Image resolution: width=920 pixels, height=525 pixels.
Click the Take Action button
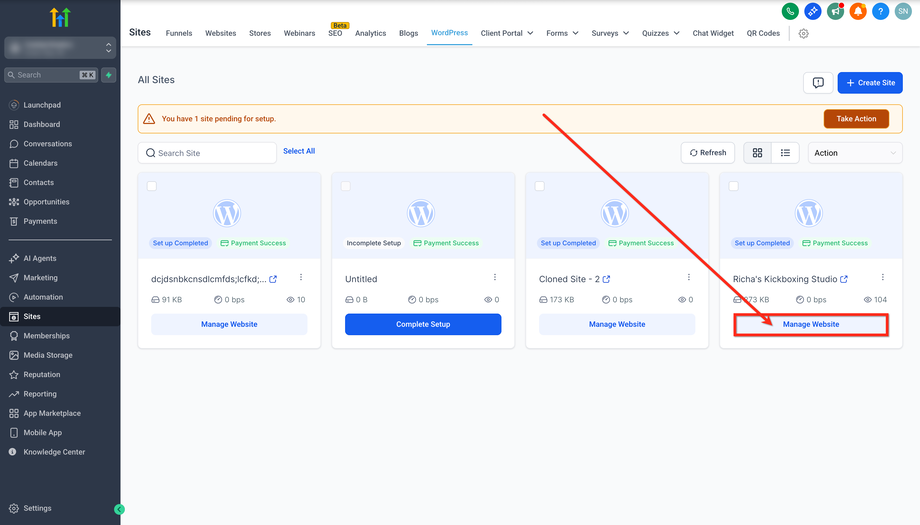point(856,118)
